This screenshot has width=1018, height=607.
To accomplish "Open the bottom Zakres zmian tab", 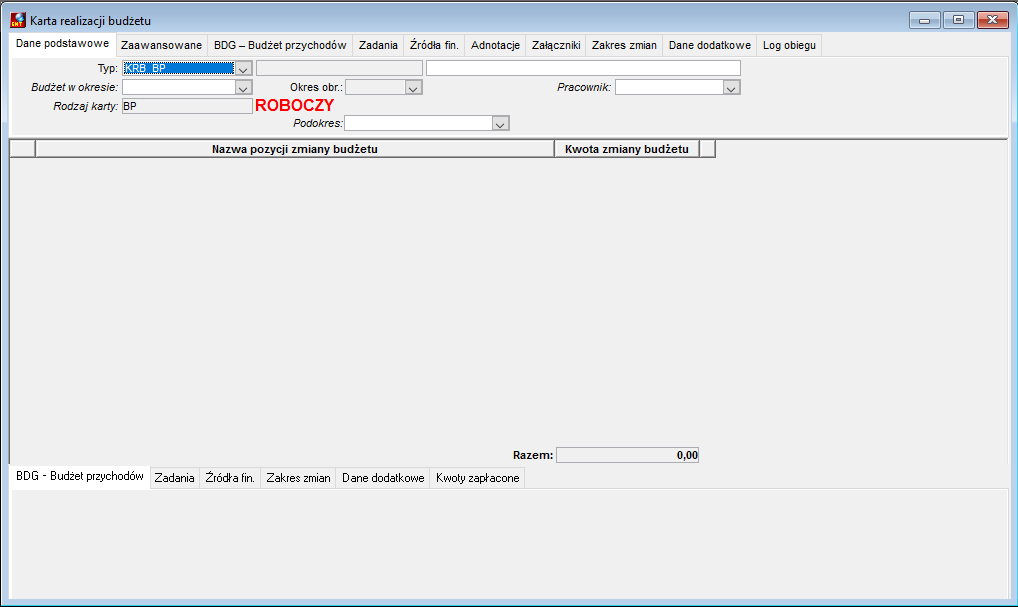I will 298,478.
